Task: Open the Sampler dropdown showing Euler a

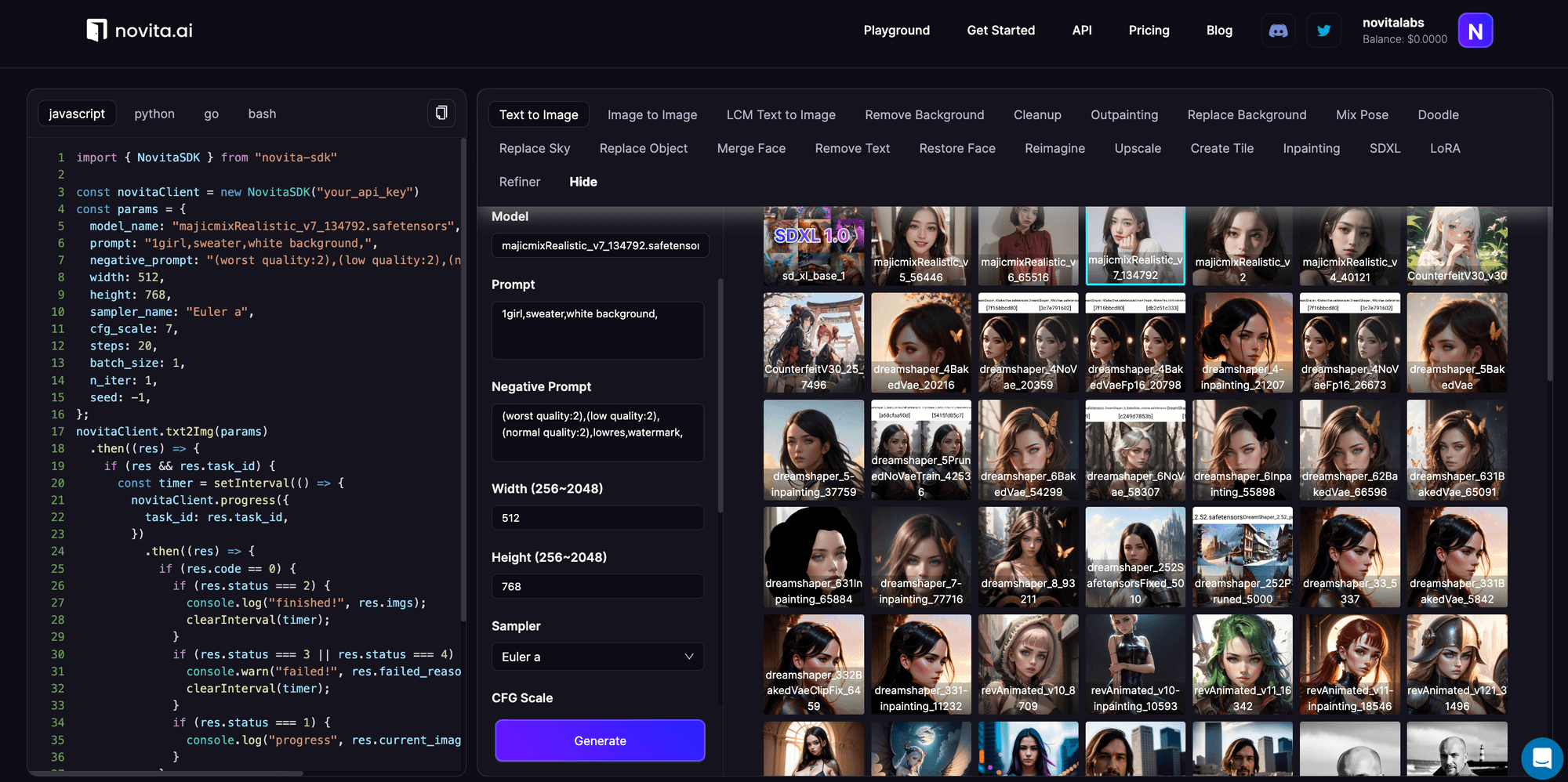Action: point(597,657)
